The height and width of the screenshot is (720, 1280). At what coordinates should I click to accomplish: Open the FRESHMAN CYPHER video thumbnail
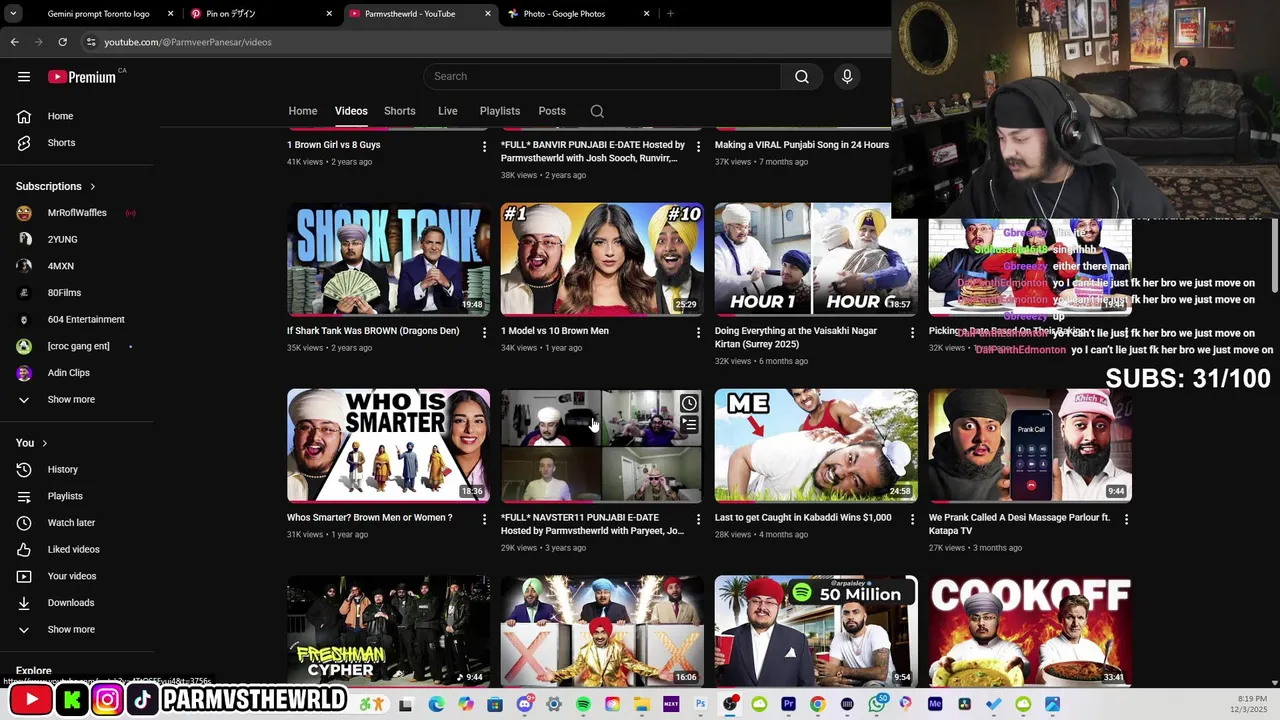tap(388, 631)
